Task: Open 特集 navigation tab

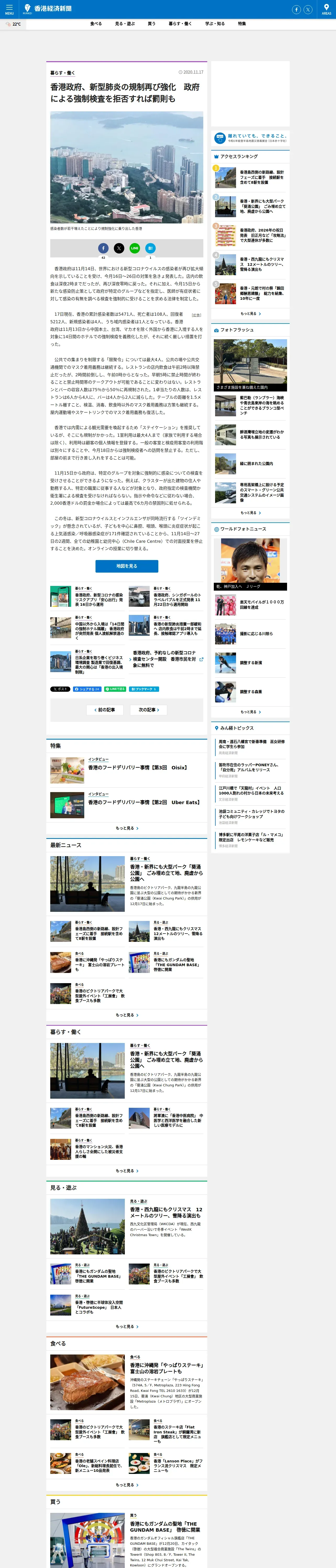Action: pyautogui.click(x=242, y=24)
